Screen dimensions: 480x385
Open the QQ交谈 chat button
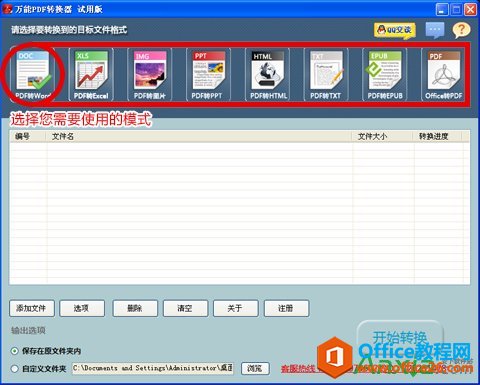point(395,31)
